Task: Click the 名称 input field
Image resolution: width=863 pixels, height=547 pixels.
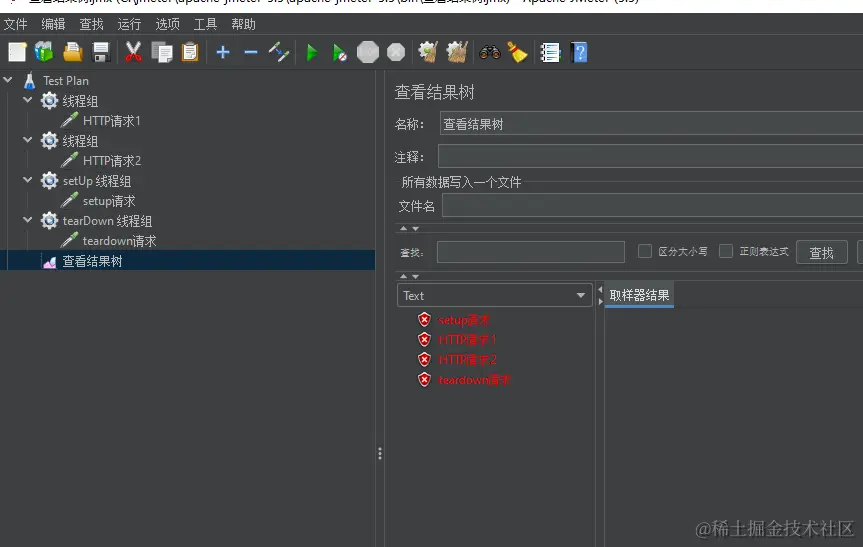Action: click(x=651, y=123)
